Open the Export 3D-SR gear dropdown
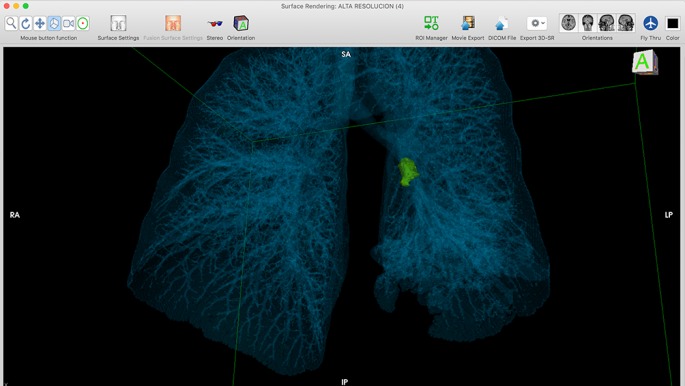Screen dimensions: 685x386 click(537, 23)
